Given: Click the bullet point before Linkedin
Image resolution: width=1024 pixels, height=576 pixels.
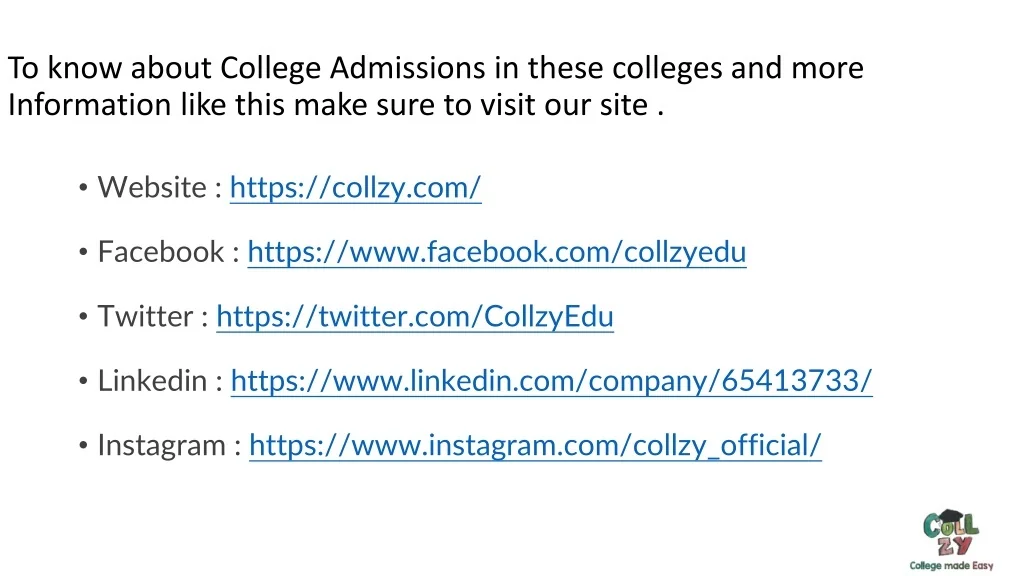Looking at the screenshot, I should tap(82, 382).
